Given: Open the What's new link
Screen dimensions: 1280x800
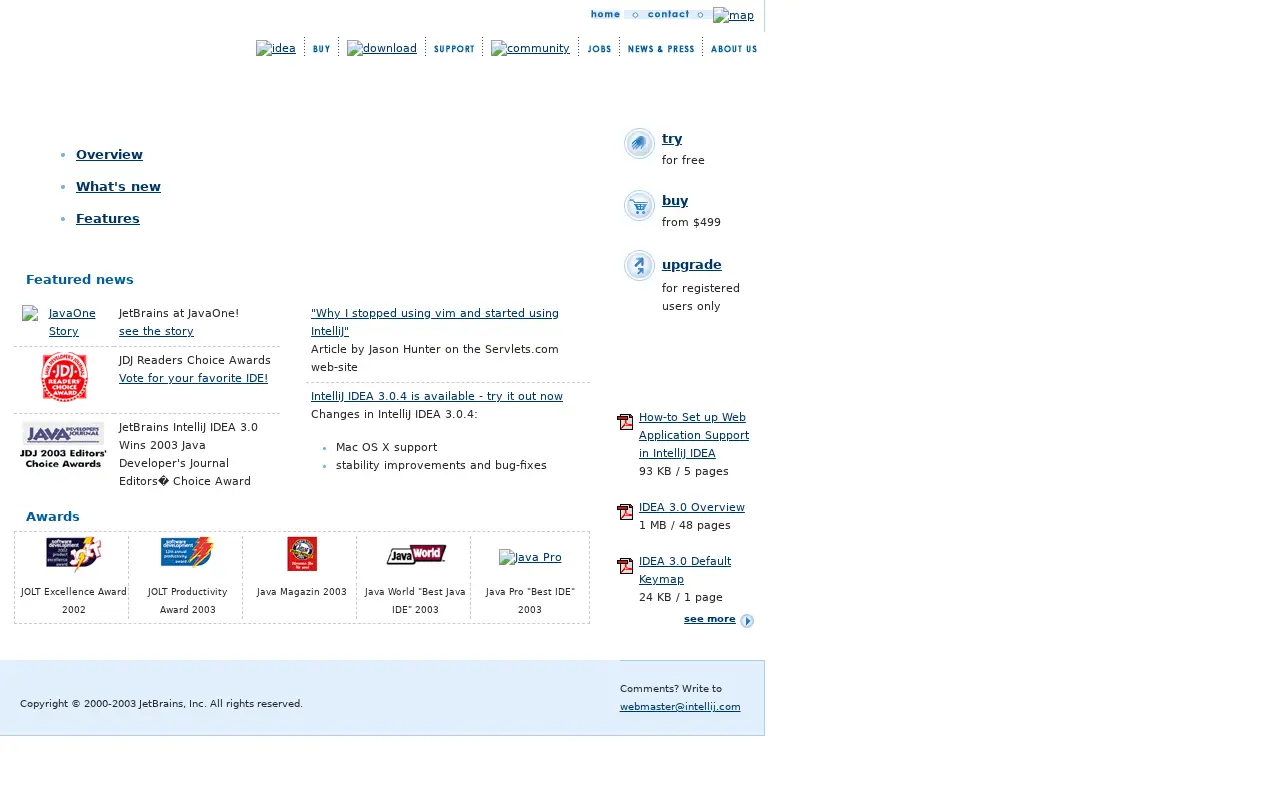Looking at the screenshot, I should pos(118,187).
